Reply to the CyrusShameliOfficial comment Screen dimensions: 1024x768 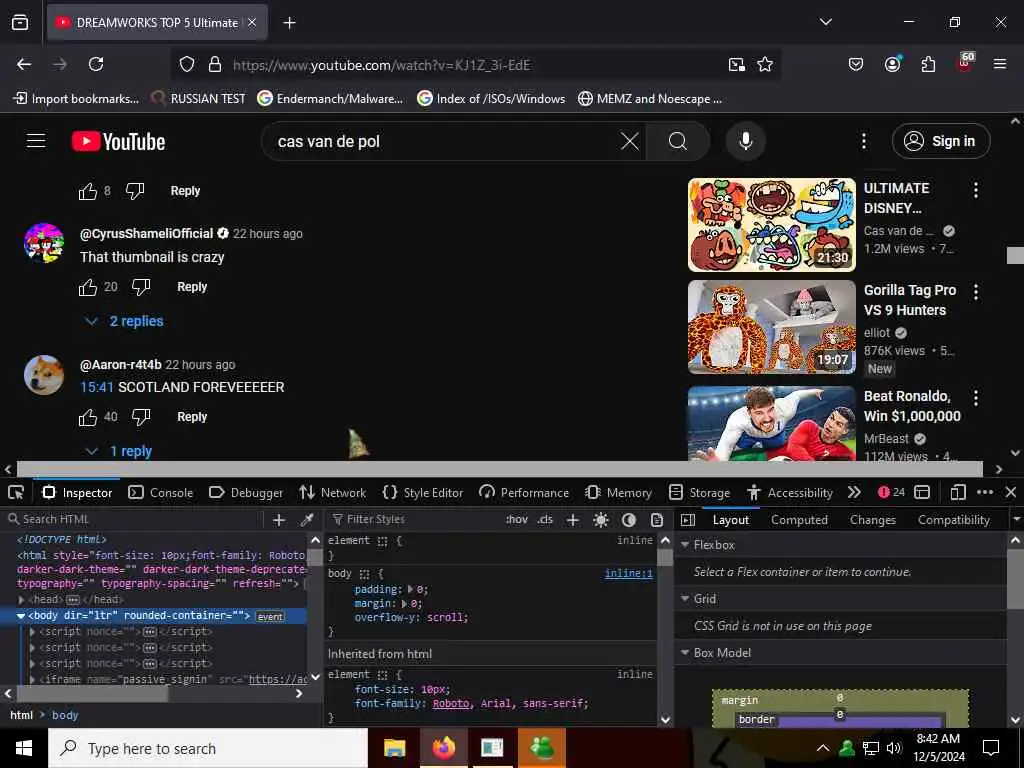[192, 287]
